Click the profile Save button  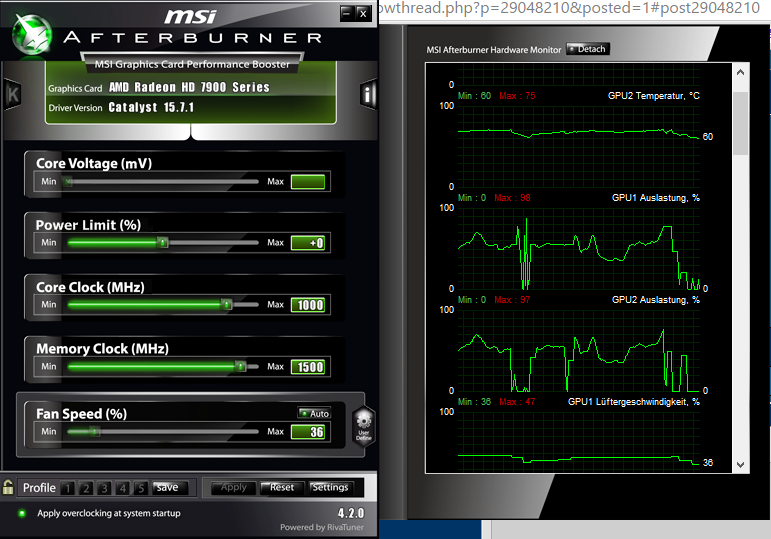point(170,487)
